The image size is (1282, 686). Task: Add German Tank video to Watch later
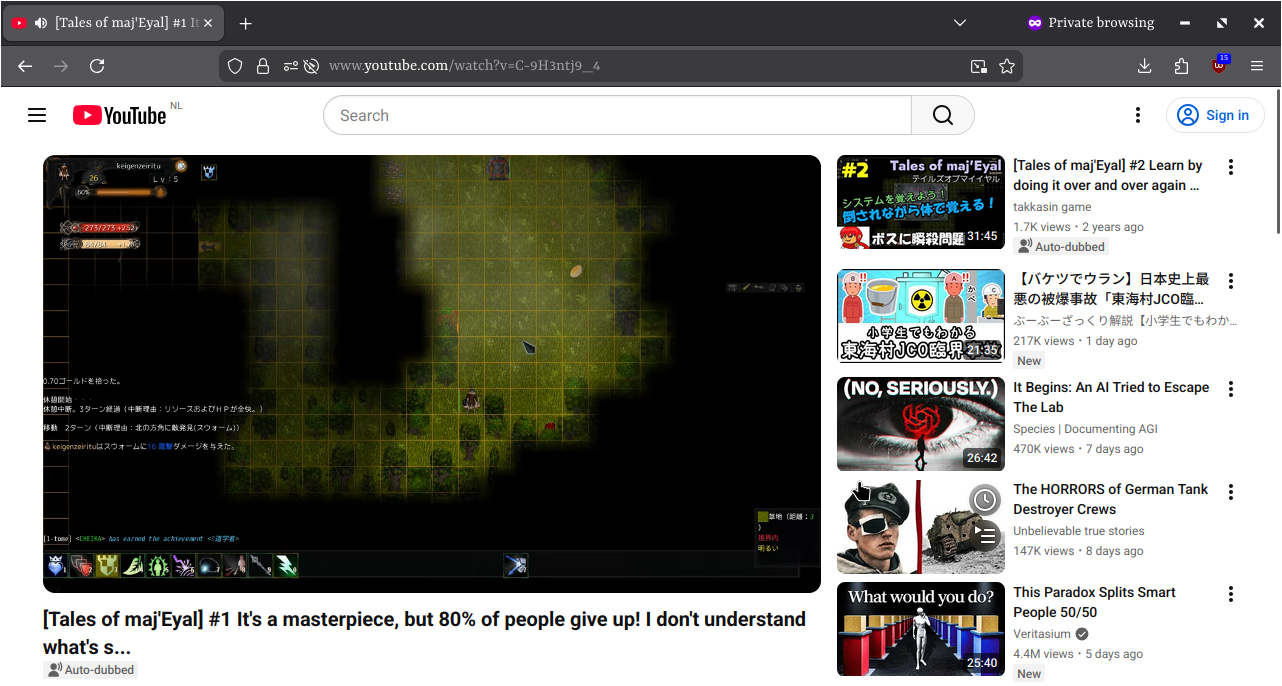tap(985, 500)
